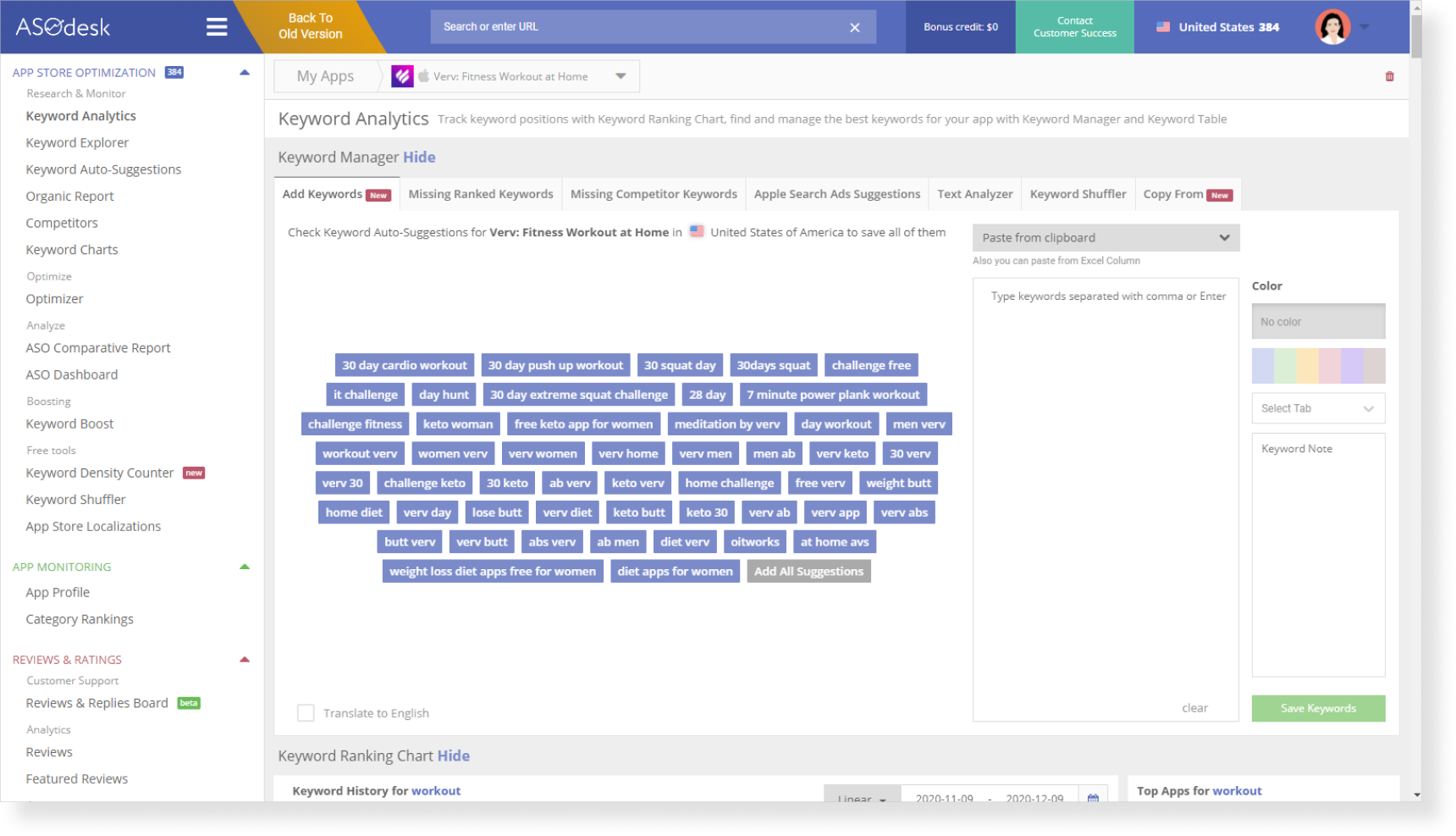1456x836 pixels.
Task: Open the Select Tab dropdown
Action: pos(1318,408)
